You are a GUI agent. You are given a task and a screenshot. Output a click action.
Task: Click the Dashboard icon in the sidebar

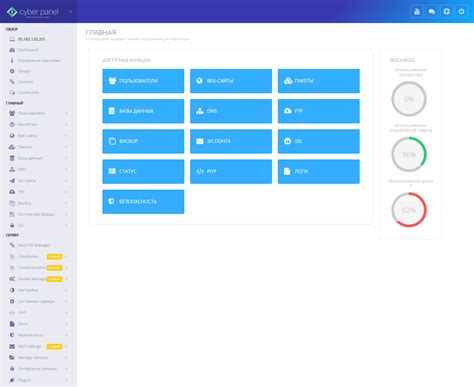coord(12,50)
